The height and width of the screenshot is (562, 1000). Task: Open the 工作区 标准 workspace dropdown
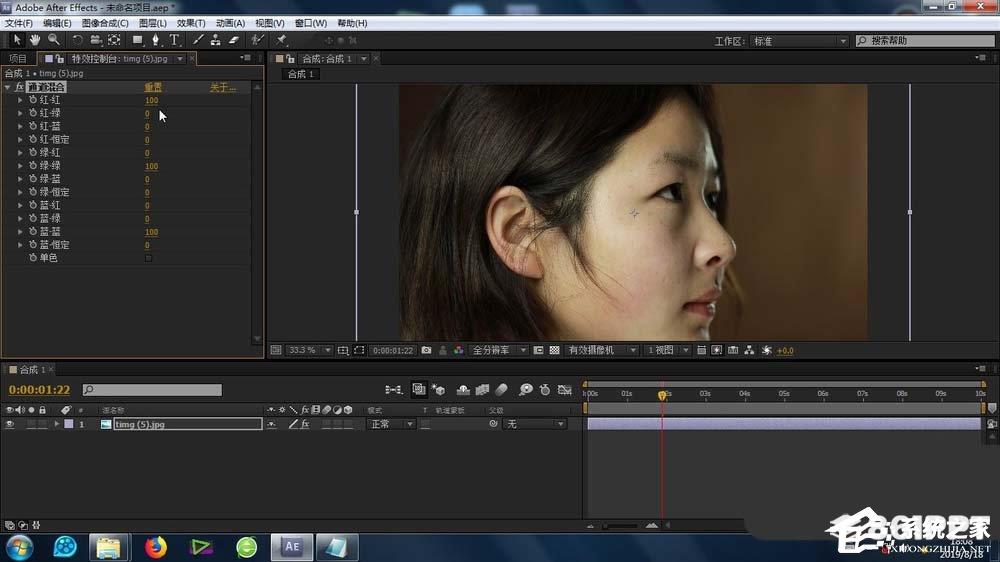click(799, 41)
